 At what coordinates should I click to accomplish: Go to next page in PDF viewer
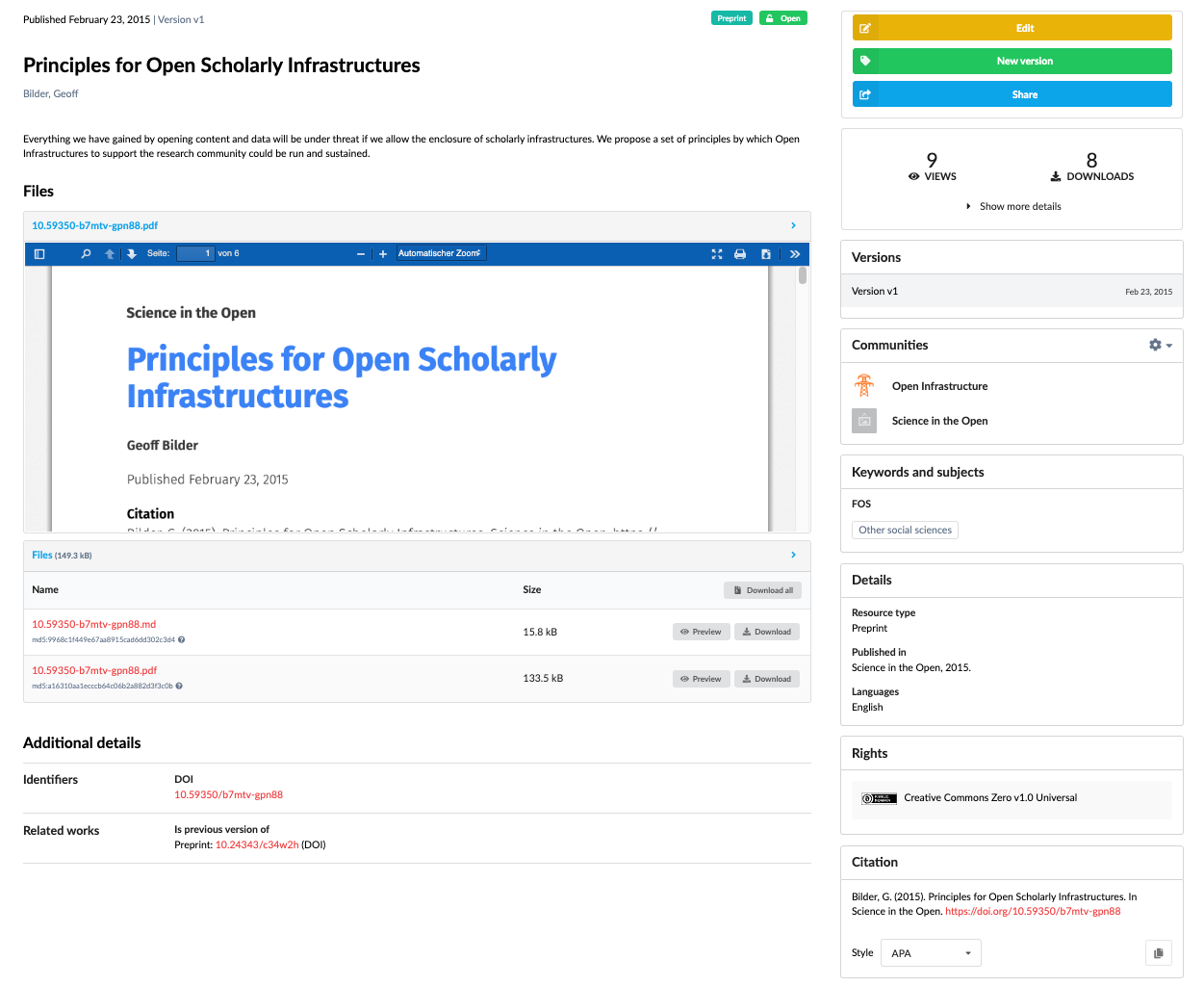tap(132, 254)
